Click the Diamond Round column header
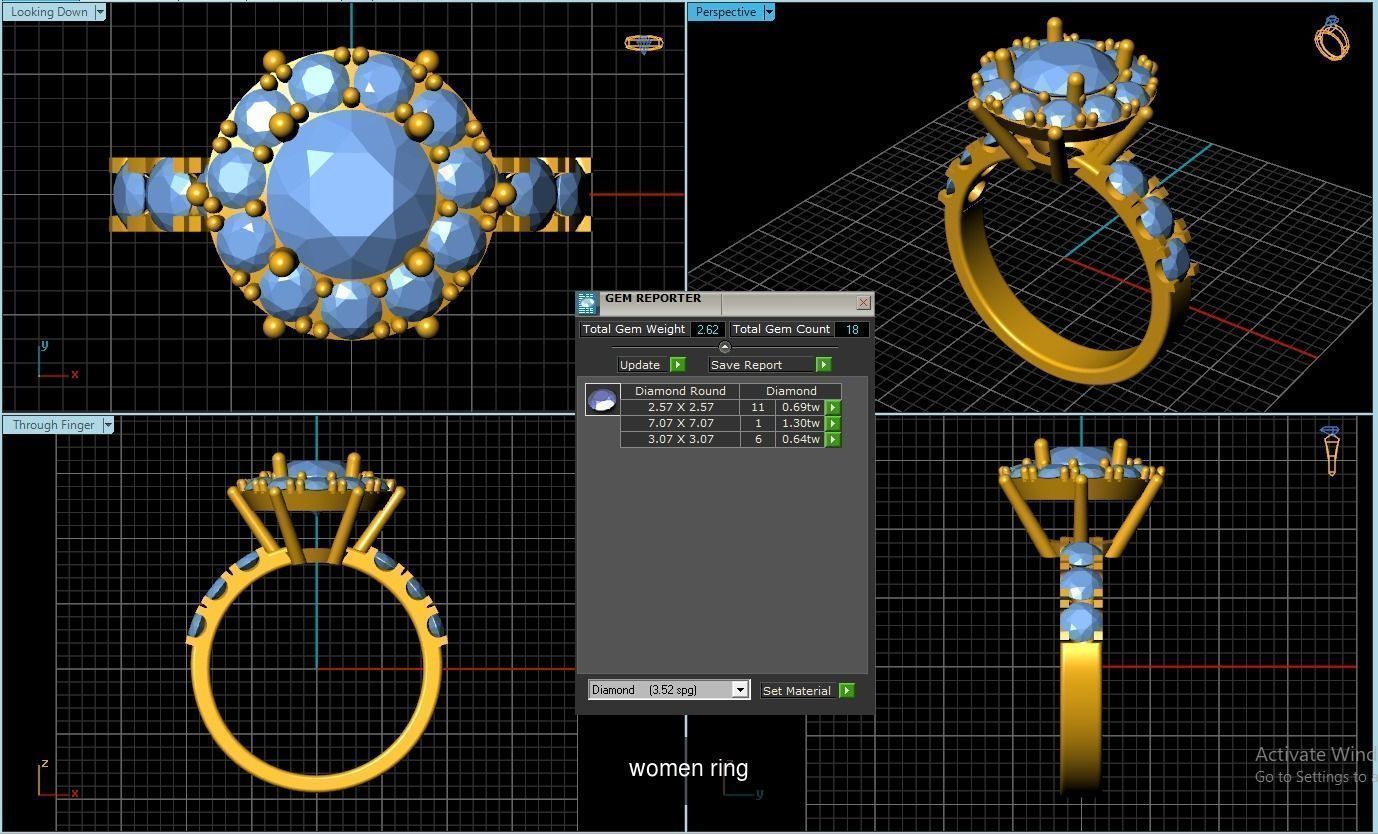This screenshot has width=1378, height=834. tap(680, 391)
